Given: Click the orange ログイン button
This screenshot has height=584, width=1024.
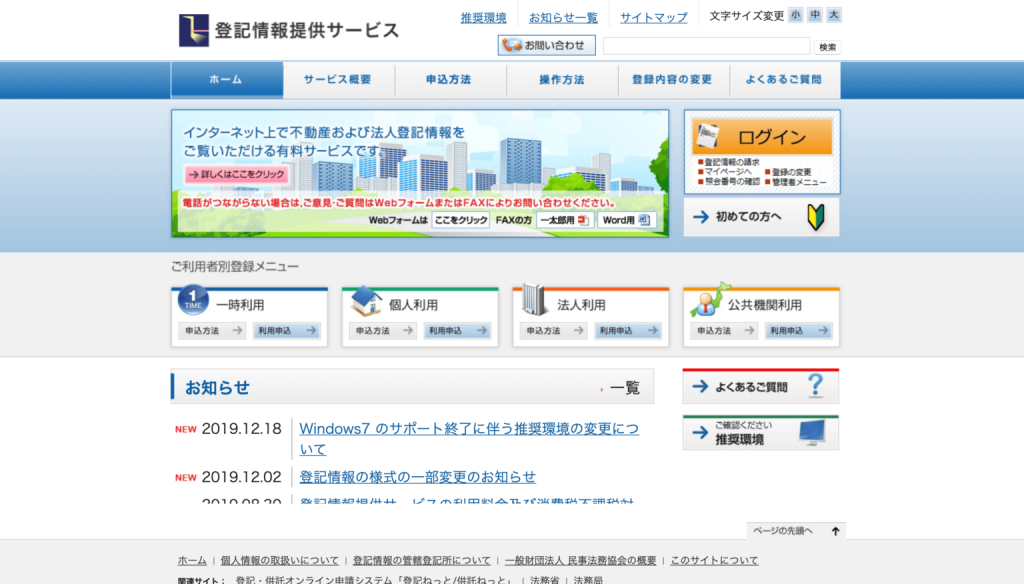Looking at the screenshot, I should pos(763,137).
